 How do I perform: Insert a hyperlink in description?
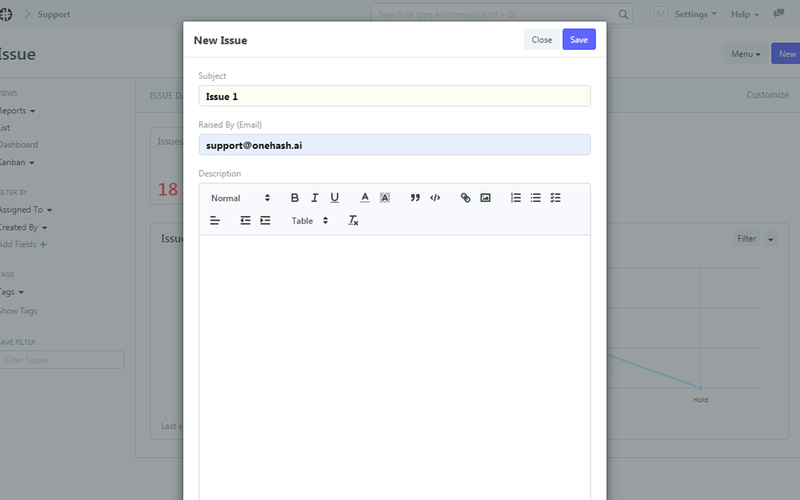[465, 198]
